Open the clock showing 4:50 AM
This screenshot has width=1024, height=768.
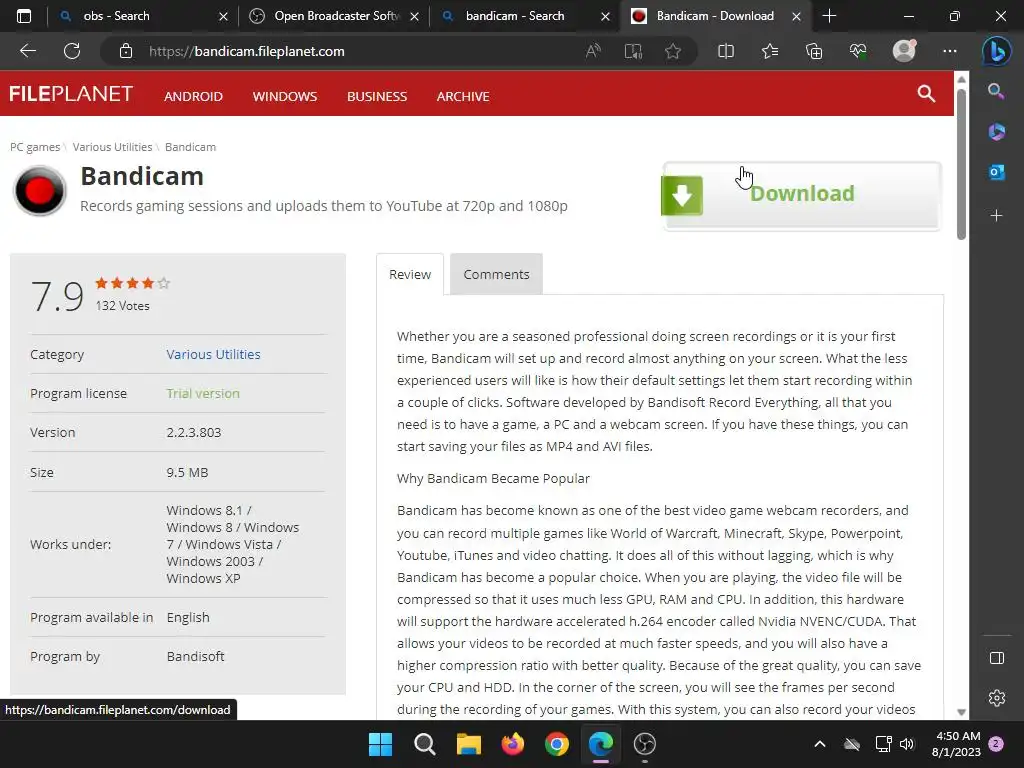pyautogui.click(x=956, y=744)
